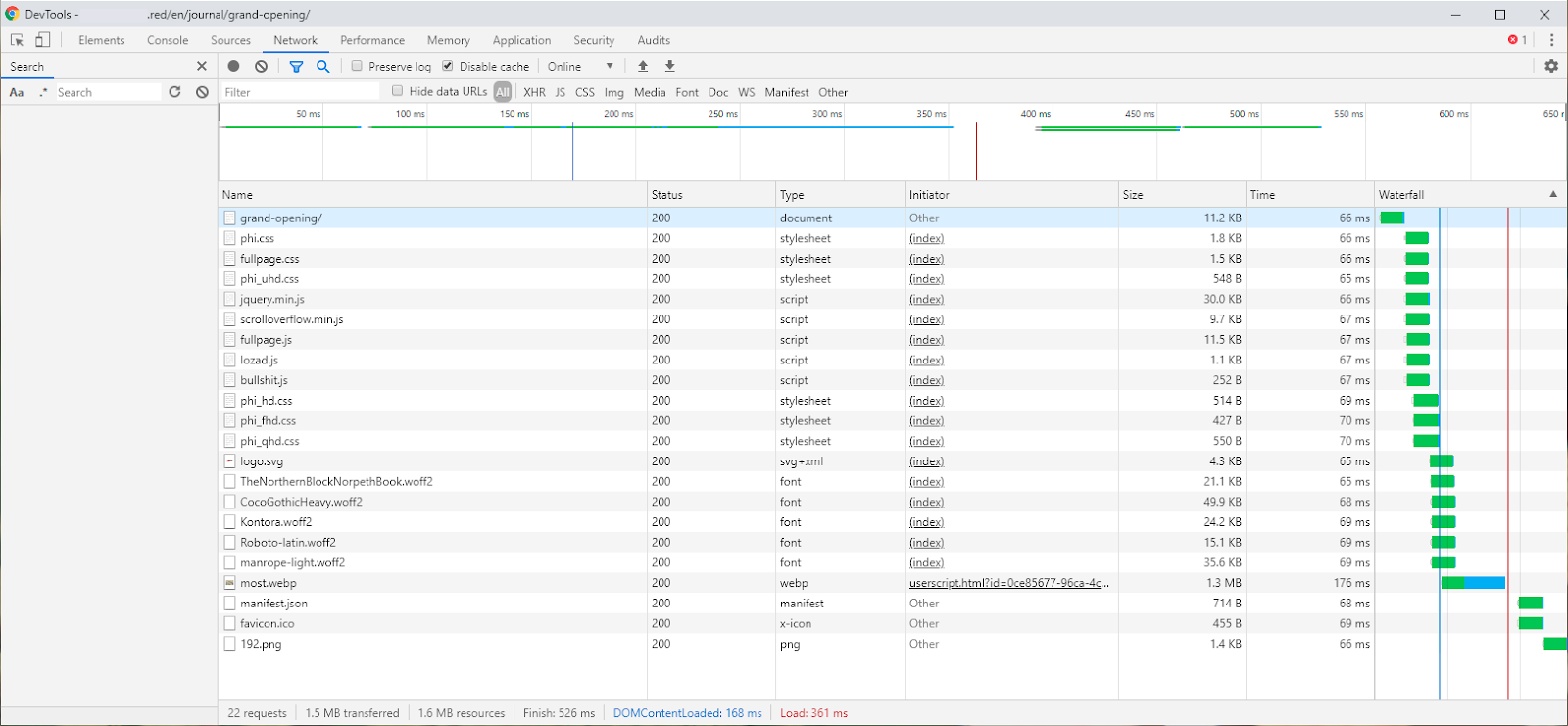Open the DevTools three-dot customize menu
This screenshot has height=726, width=1568.
tap(1551, 40)
